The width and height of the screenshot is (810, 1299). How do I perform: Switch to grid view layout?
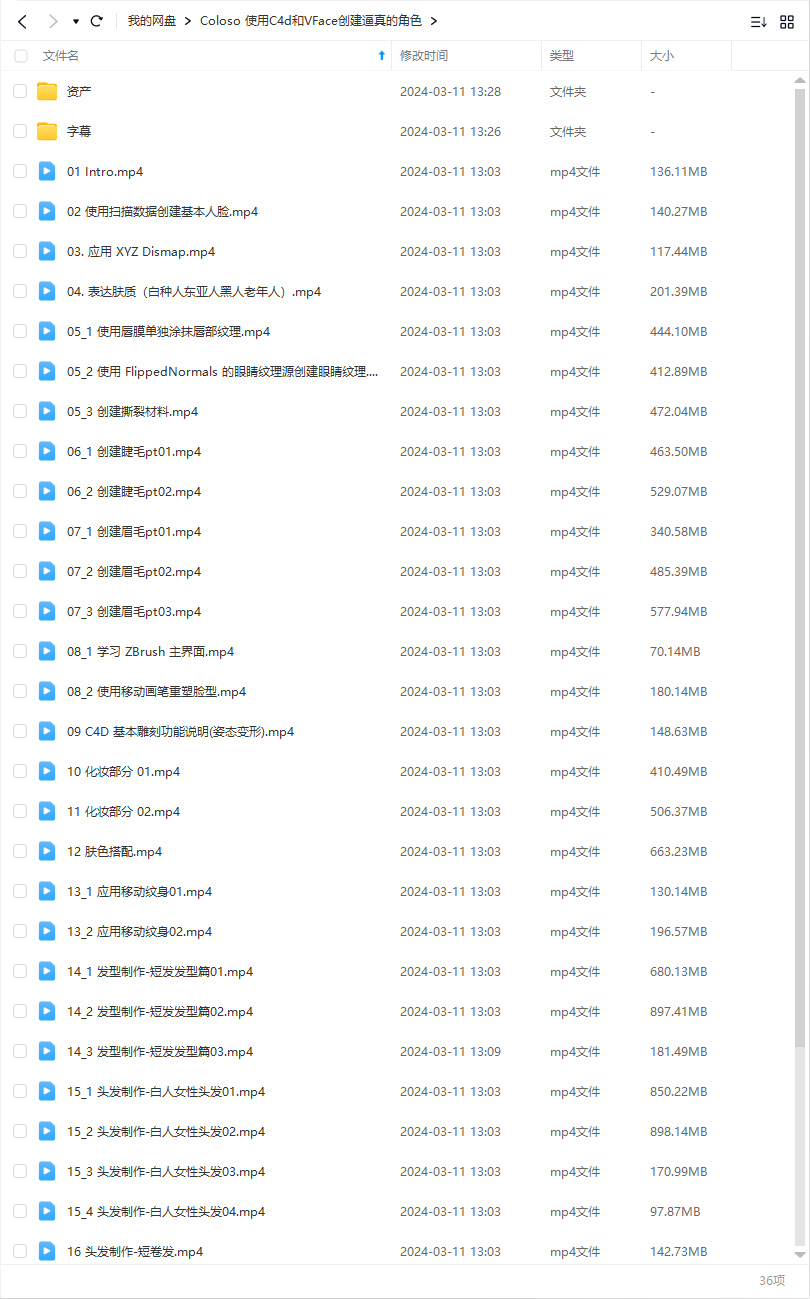click(x=787, y=21)
